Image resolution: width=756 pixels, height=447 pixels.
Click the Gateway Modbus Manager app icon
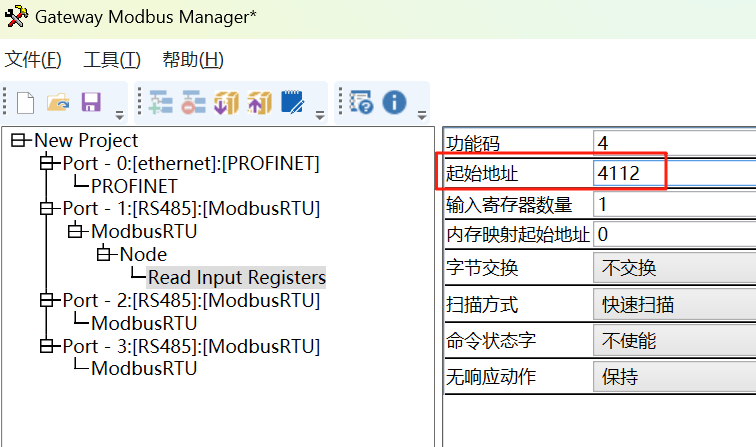[x=15, y=16]
